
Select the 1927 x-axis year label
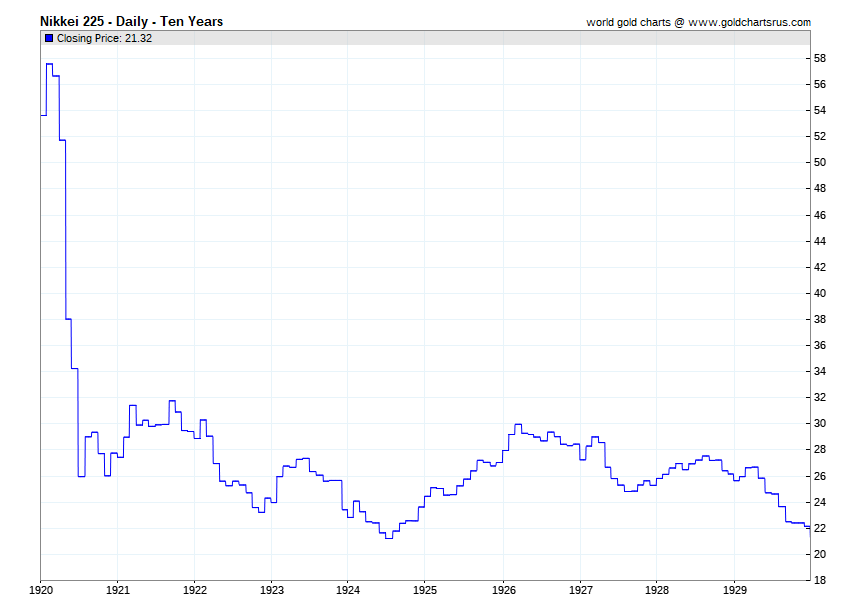click(581, 590)
